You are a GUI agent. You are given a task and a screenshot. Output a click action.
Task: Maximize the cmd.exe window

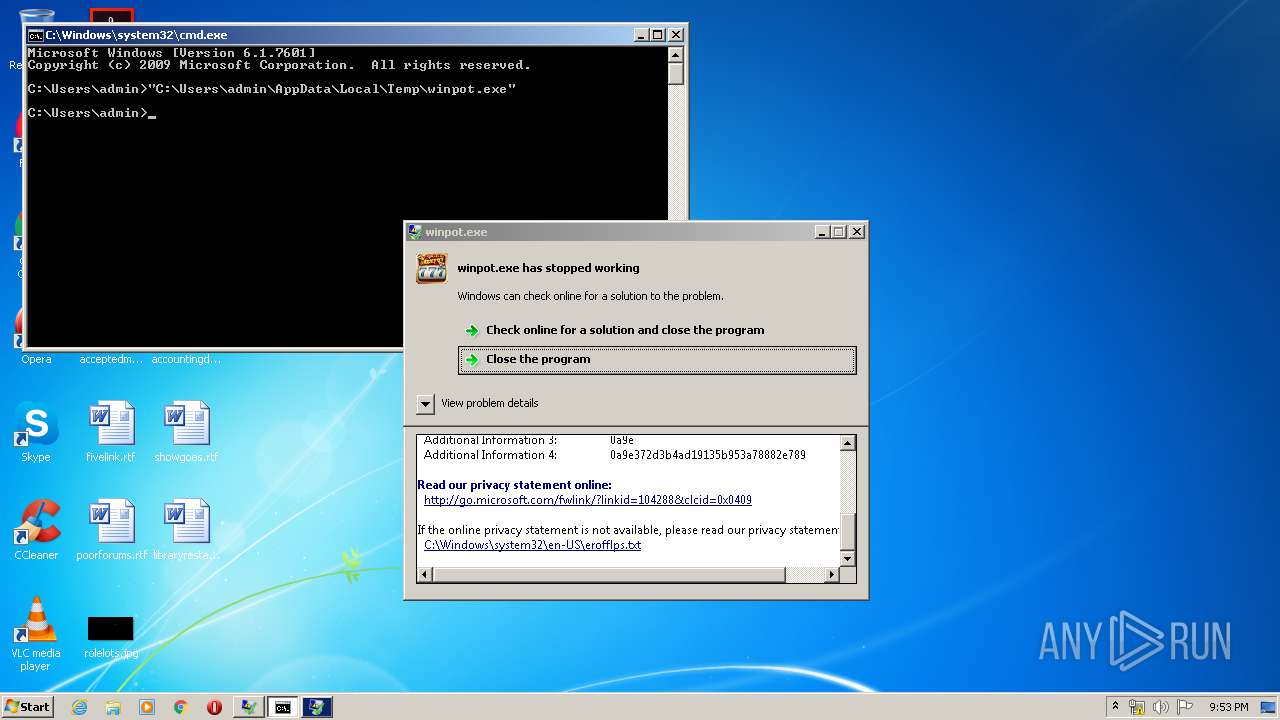[657, 35]
